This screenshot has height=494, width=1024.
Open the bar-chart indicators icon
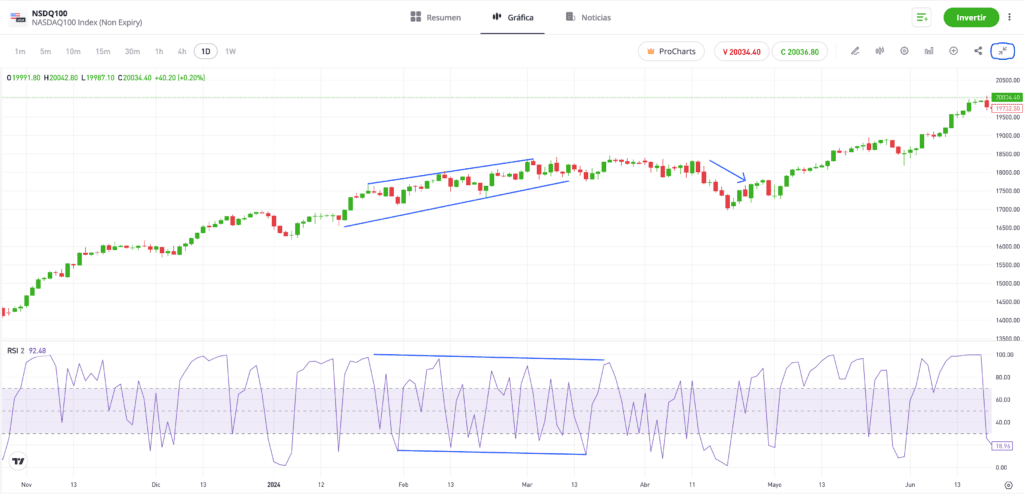pos(929,51)
